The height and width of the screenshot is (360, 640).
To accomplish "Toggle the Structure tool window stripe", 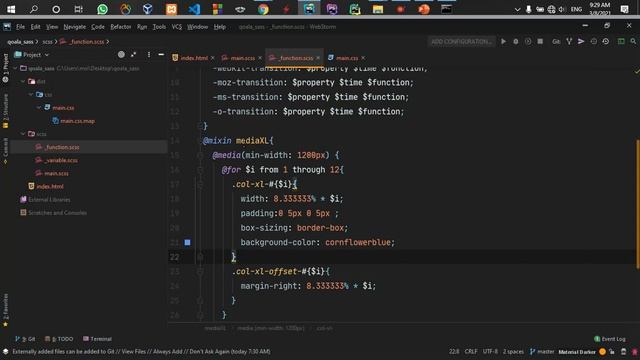I will 5,111.
